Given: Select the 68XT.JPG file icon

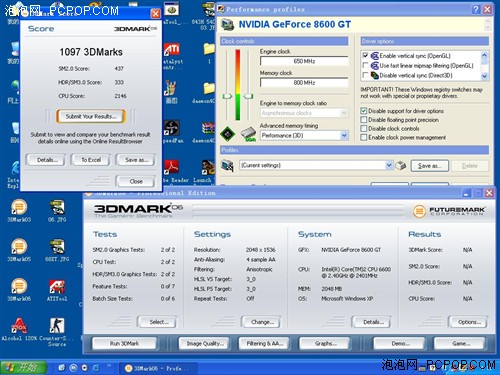Looking at the screenshot, I should click(x=57, y=250).
